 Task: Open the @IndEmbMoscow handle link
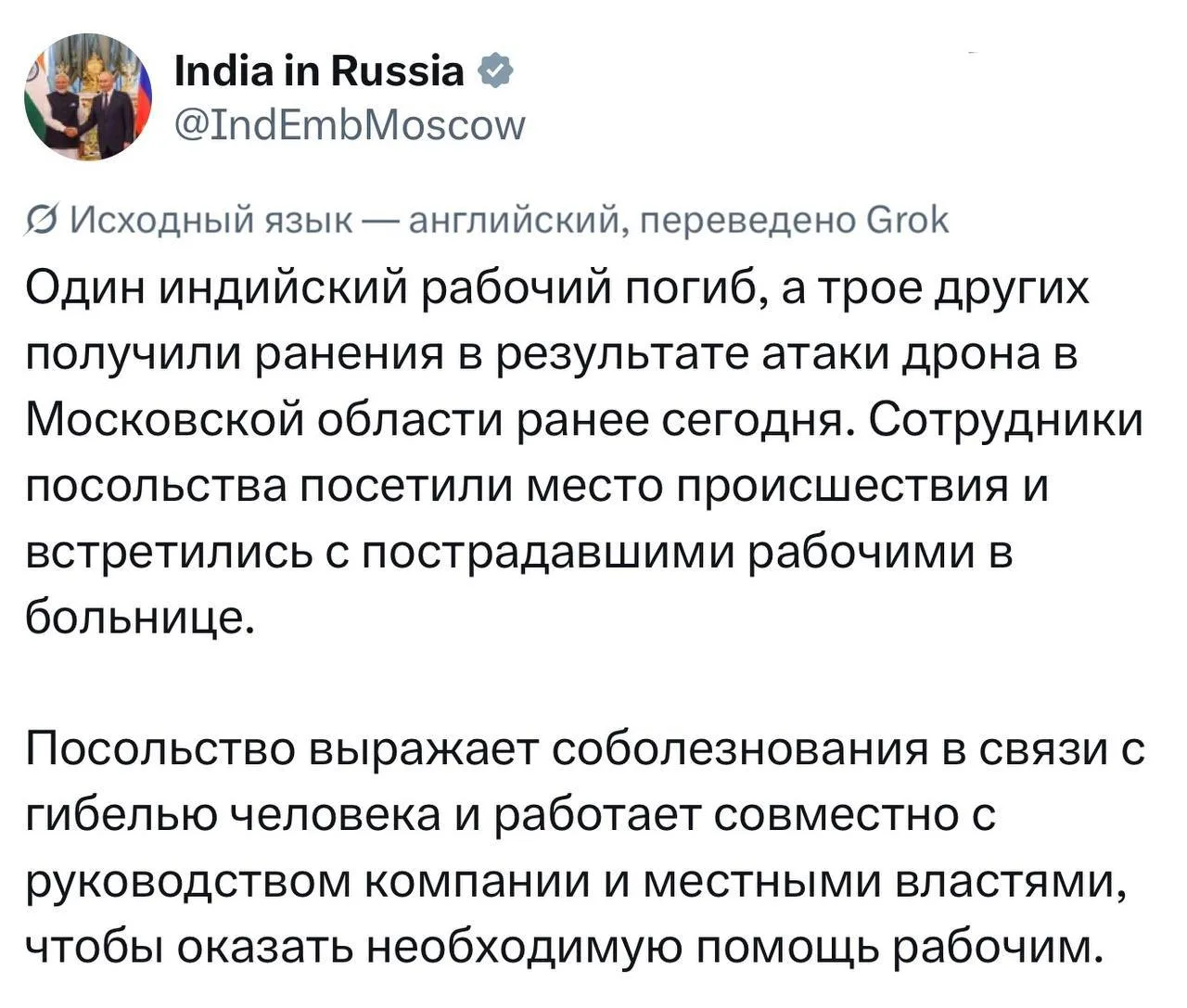[x=350, y=123]
